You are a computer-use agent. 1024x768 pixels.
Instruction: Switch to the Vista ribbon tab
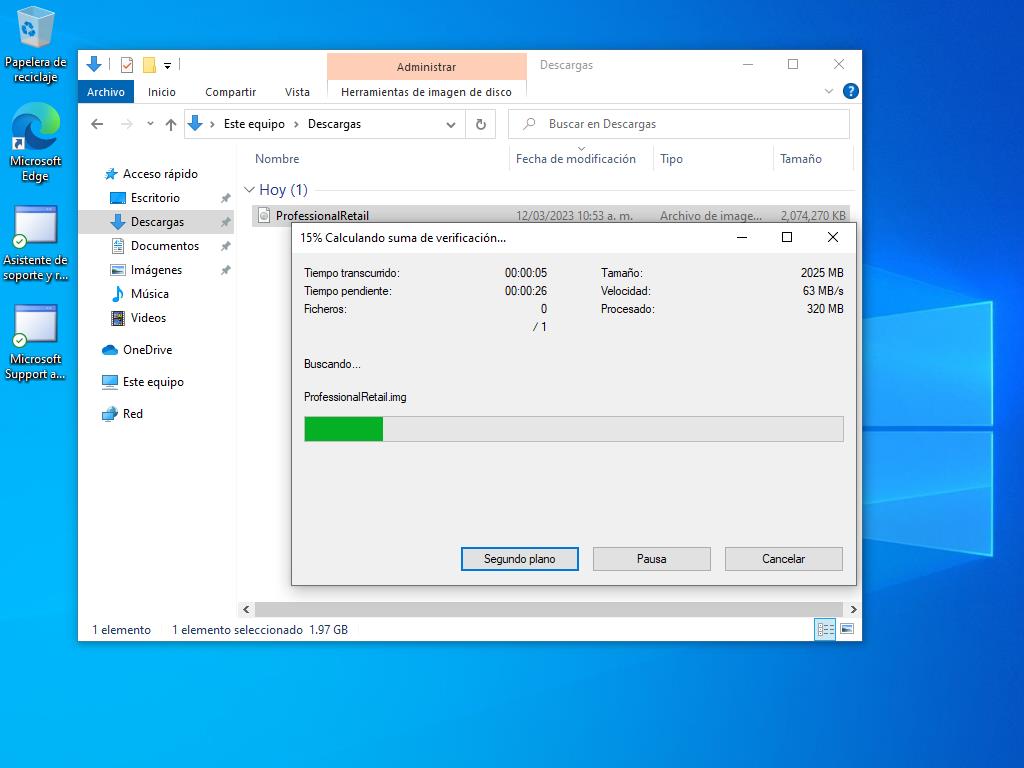point(297,92)
